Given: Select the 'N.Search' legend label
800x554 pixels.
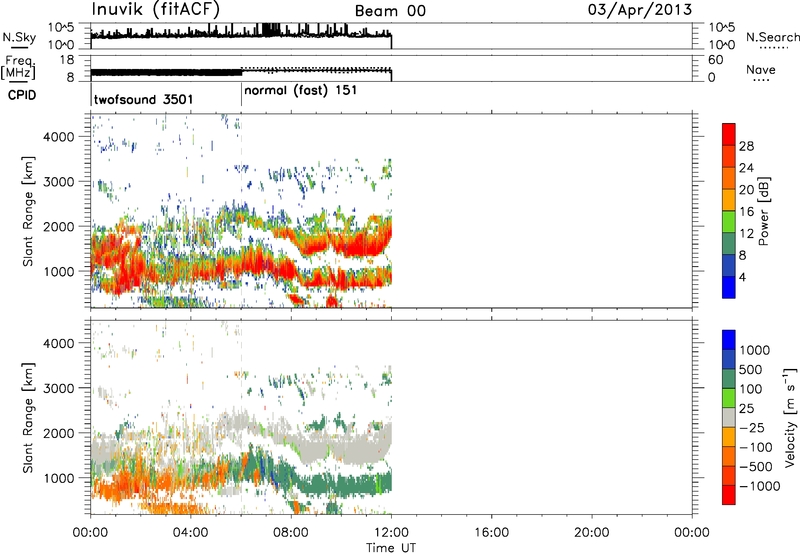Looking at the screenshot, I should point(773,37).
